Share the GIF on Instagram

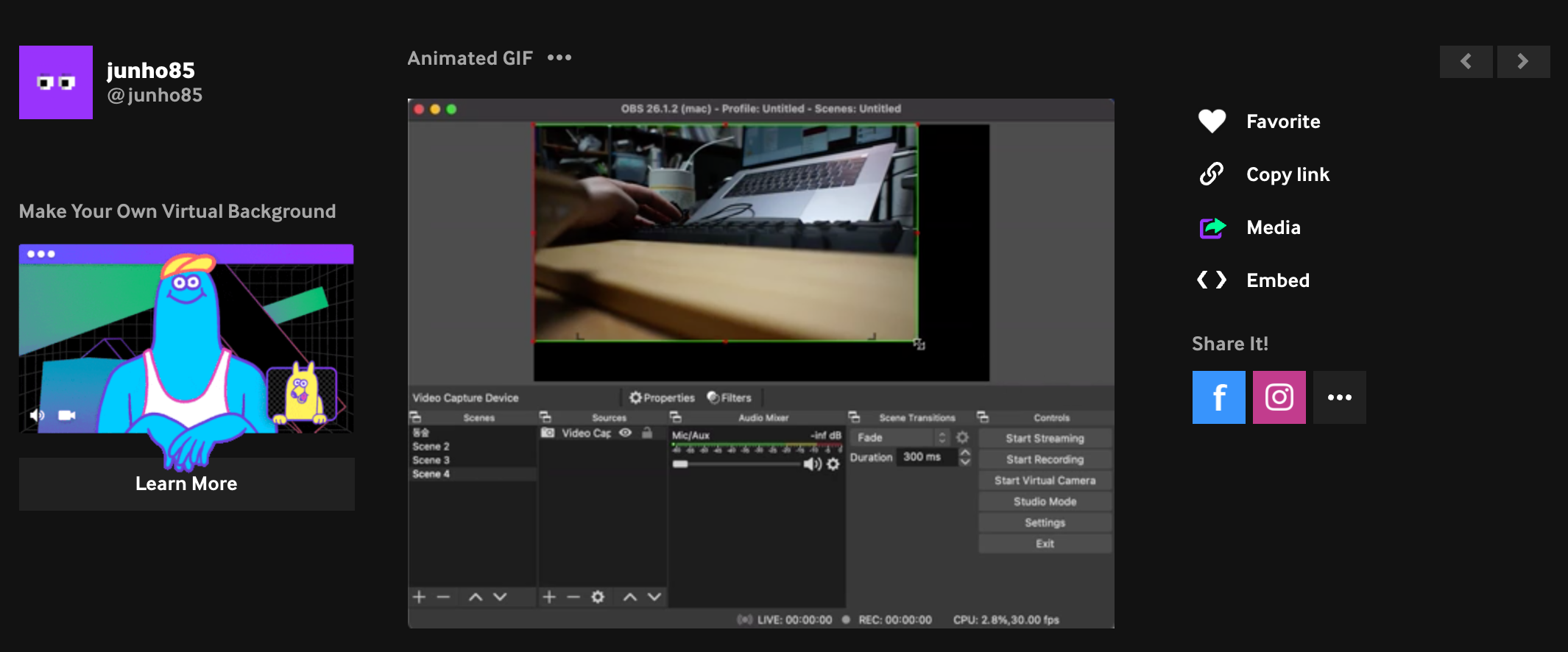pos(1279,397)
